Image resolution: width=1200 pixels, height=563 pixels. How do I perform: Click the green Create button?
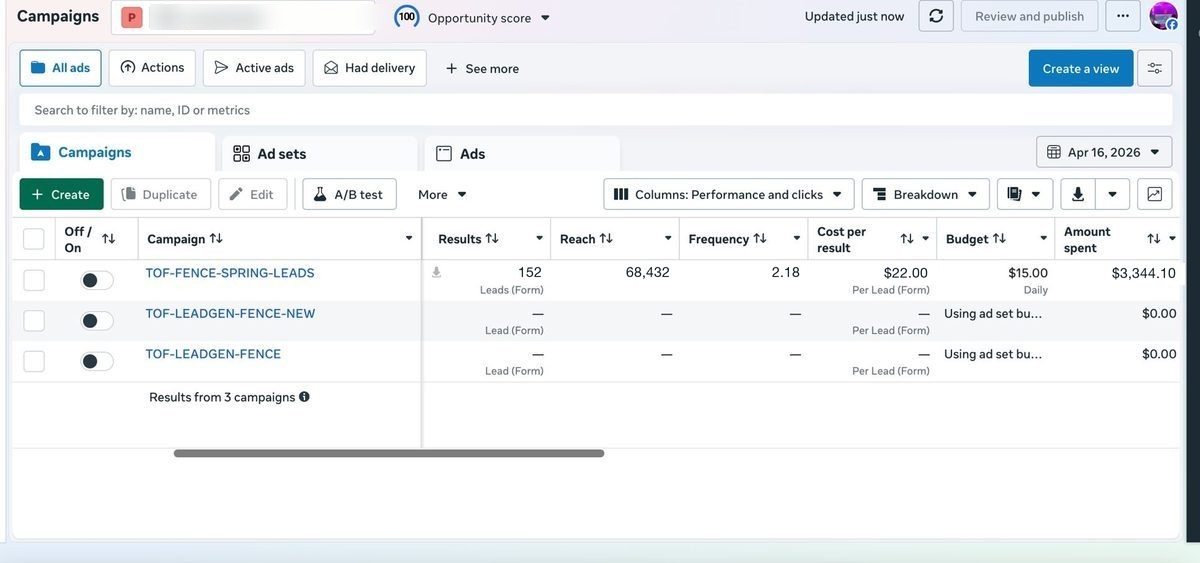(61, 194)
